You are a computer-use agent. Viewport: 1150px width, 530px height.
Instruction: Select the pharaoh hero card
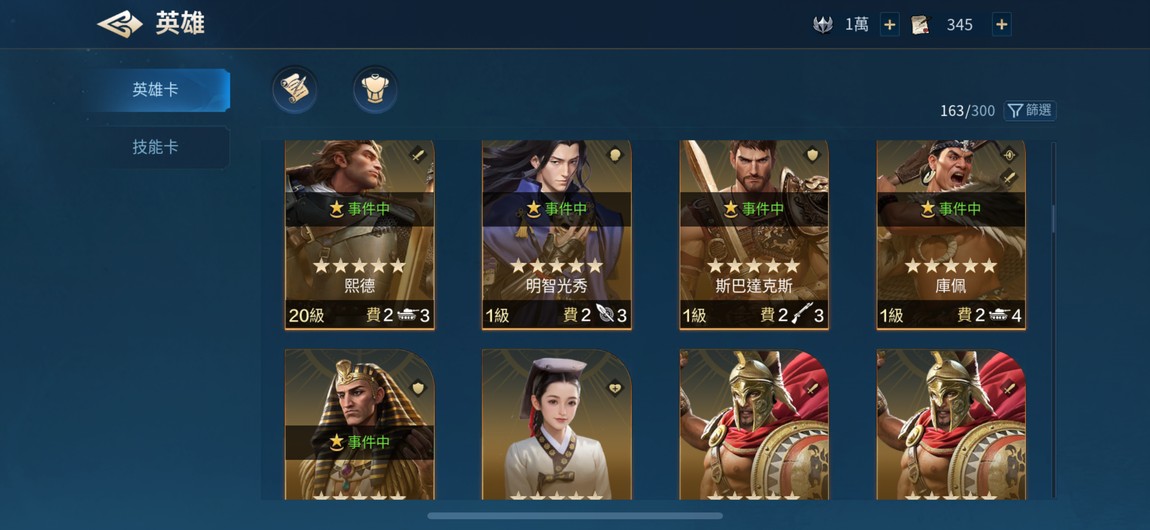(x=359, y=424)
